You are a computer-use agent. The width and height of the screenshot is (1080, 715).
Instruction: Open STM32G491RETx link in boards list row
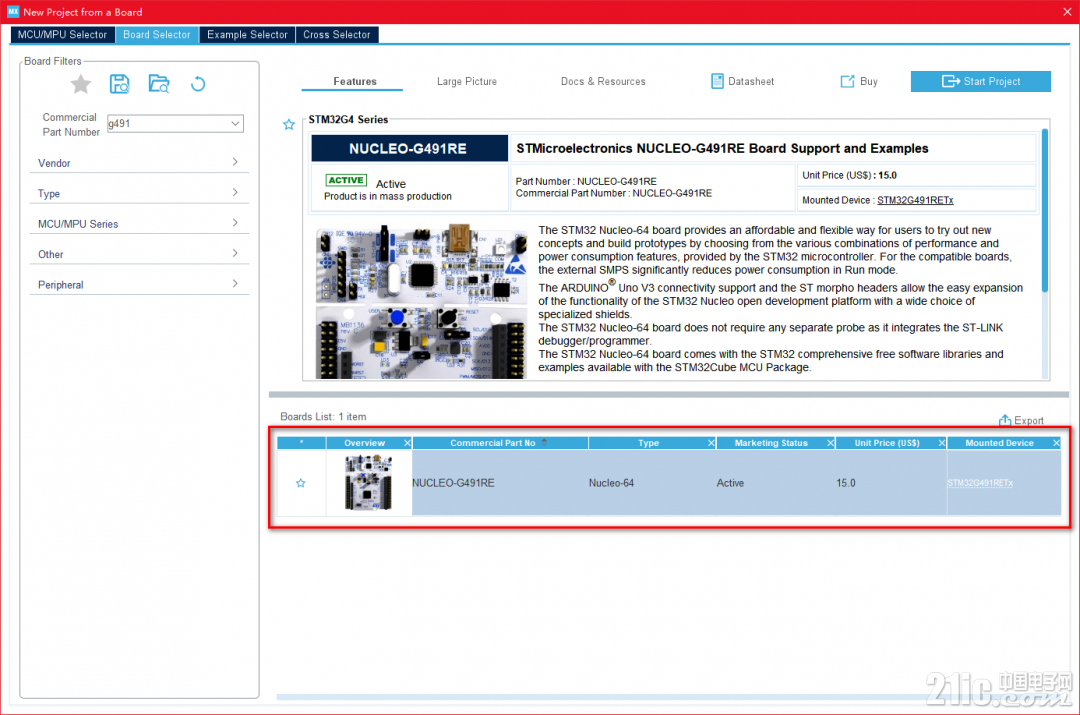click(x=980, y=483)
